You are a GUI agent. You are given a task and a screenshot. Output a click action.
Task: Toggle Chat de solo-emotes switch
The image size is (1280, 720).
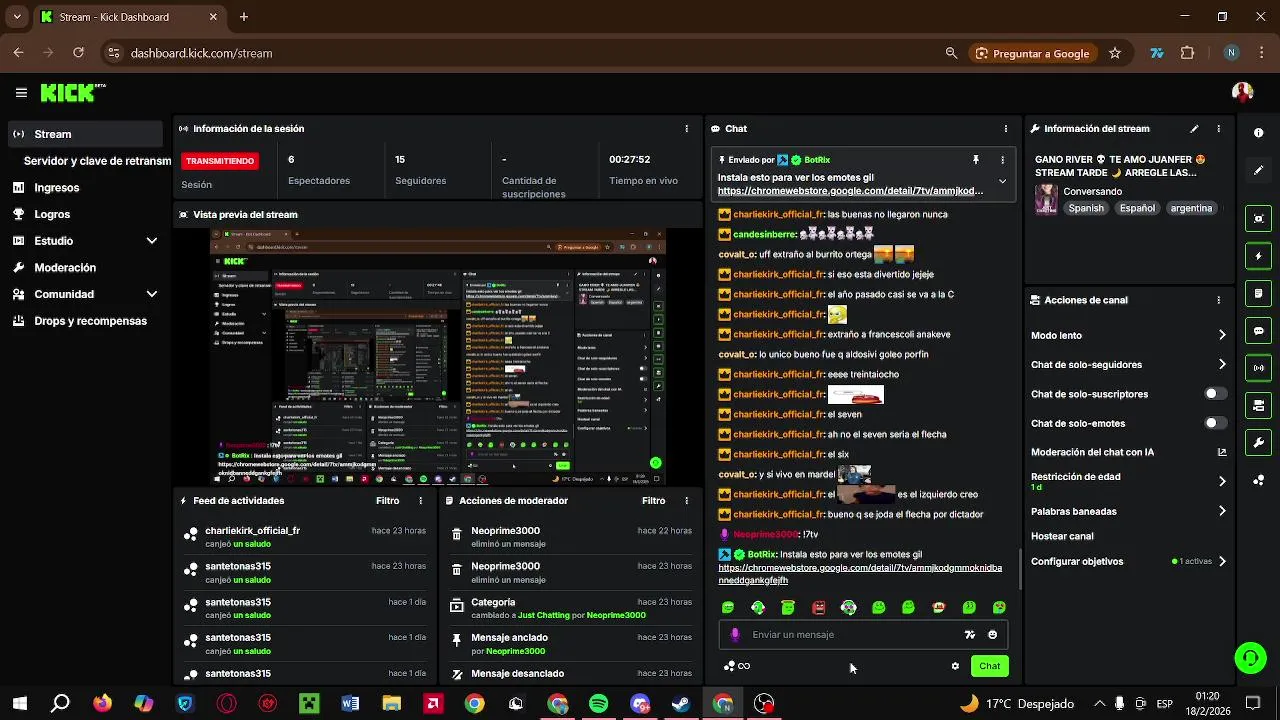(x=1215, y=423)
